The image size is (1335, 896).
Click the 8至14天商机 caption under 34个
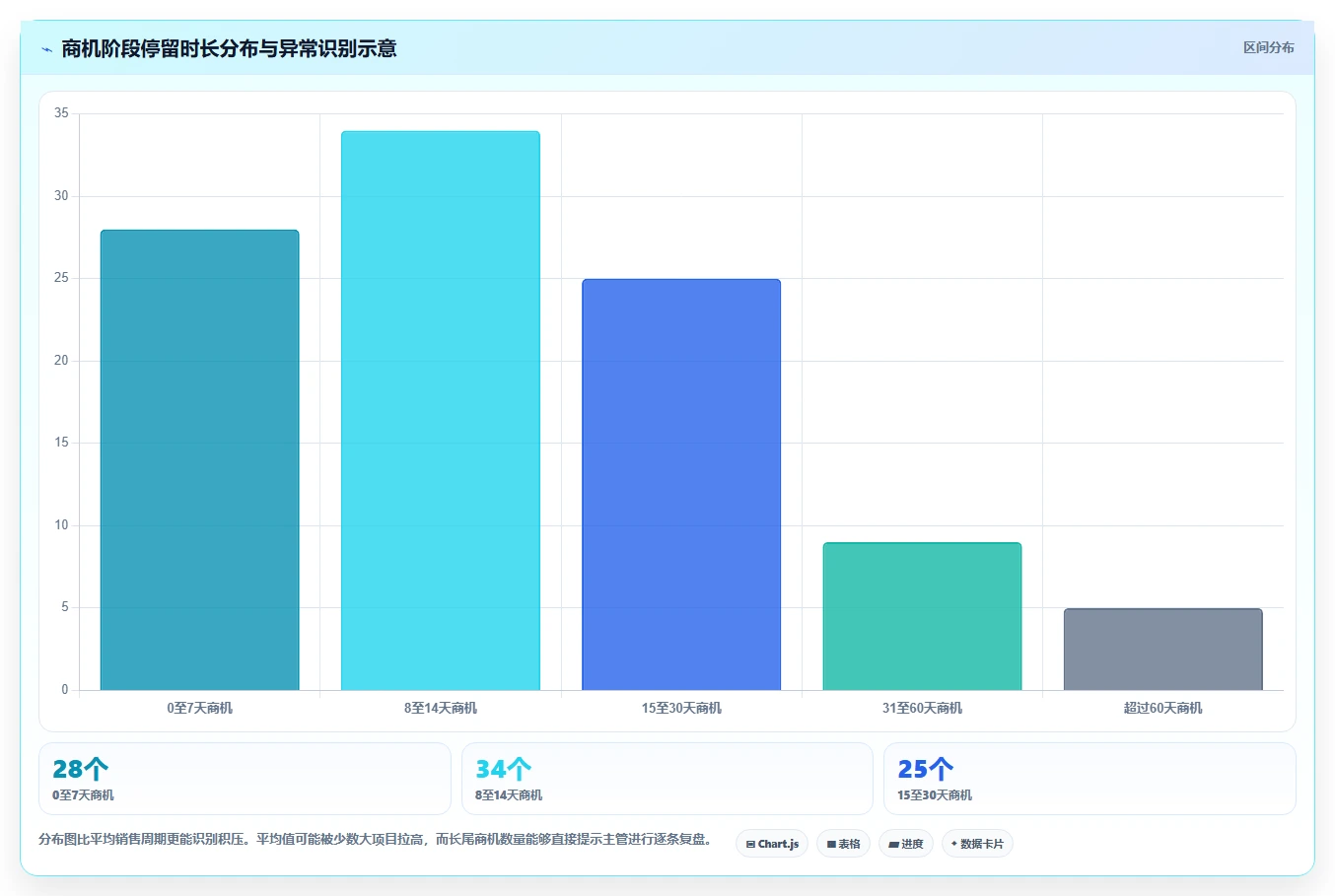(x=509, y=794)
